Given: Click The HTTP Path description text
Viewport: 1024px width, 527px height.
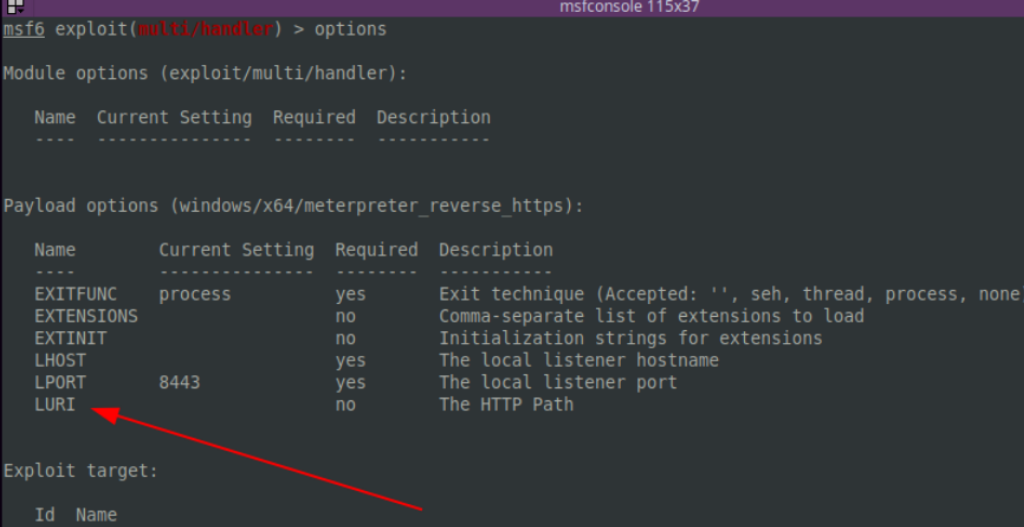Looking at the screenshot, I should [x=506, y=404].
